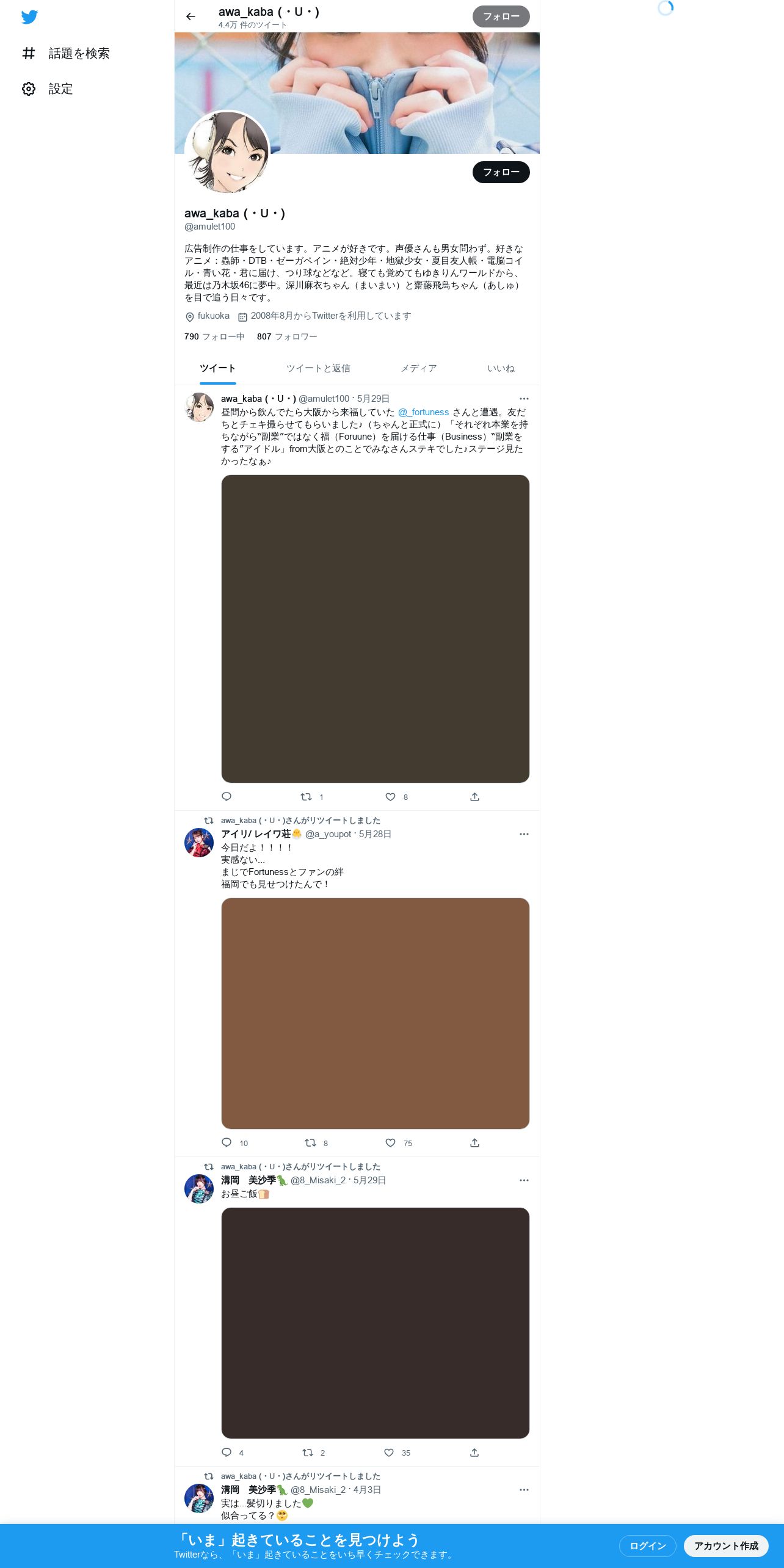The width and height of the screenshot is (784, 1568).
Task: Switch to ツイートと返信 tab
Action: [x=318, y=368]
